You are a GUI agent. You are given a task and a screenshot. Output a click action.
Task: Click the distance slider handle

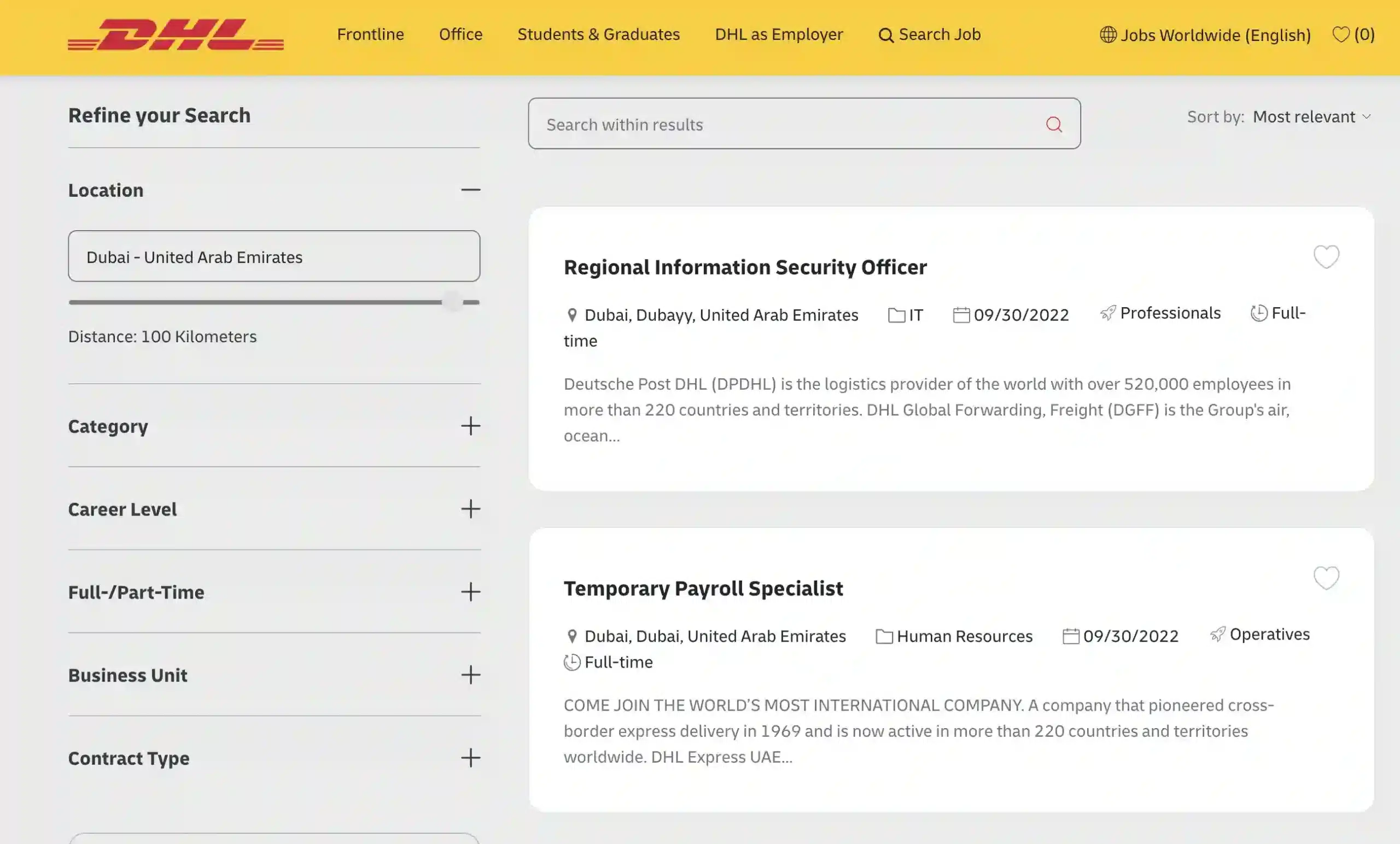click(452, 302)
